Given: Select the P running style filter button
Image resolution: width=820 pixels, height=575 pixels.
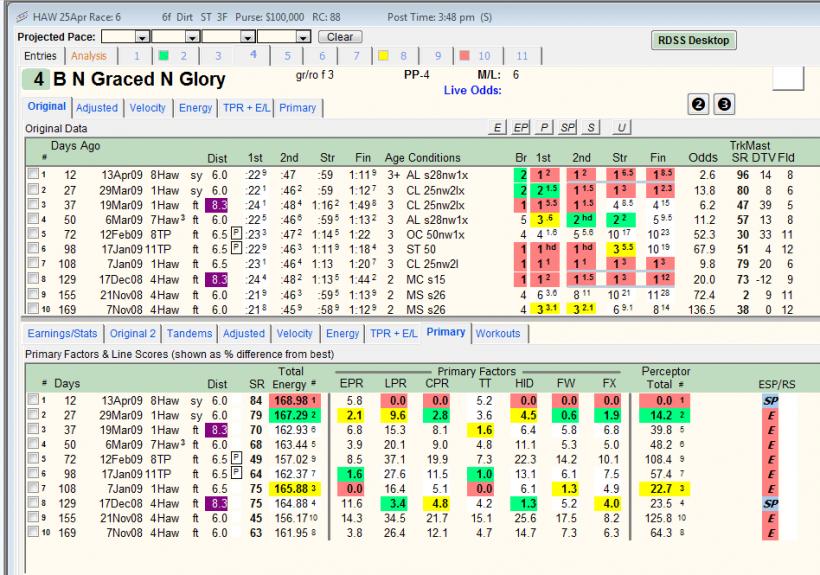Looking at the screenshot, I should click(x=544, y=127).
